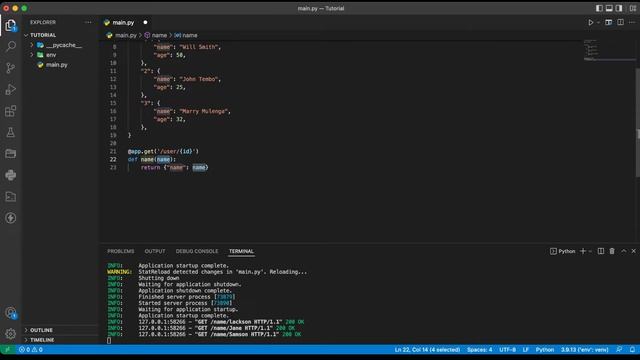Run the Python file with play icon
Image resolution: width=640 pixels, height=360 pixels.
tap(591, 22)
